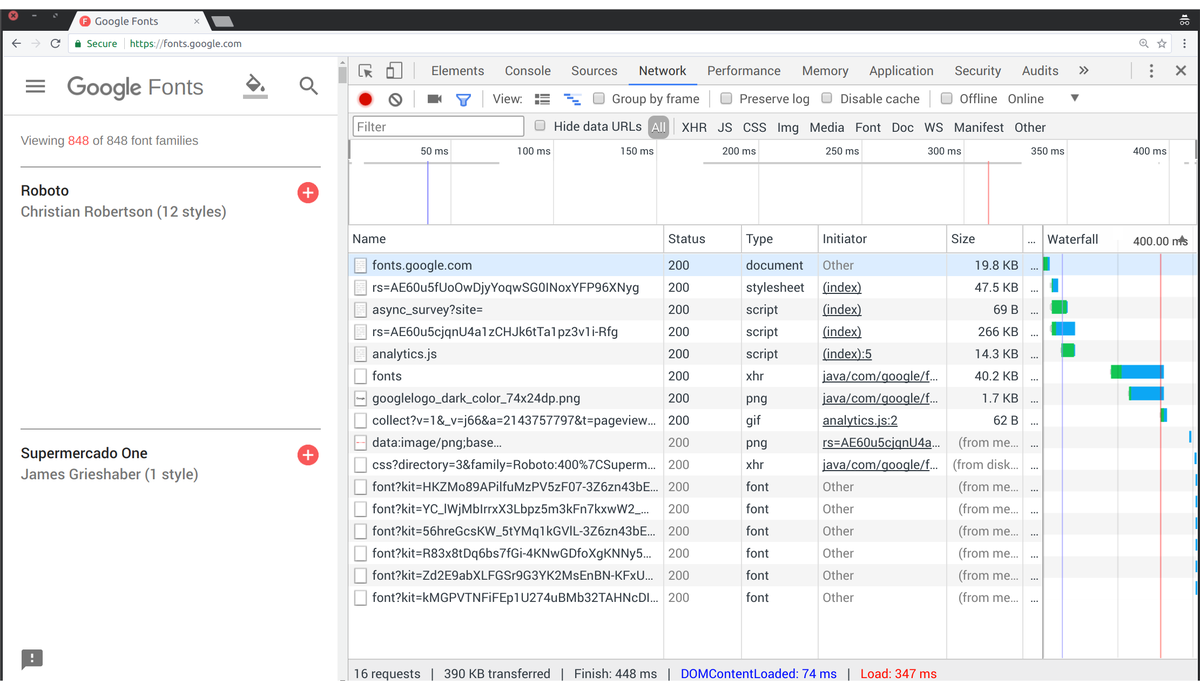Open the Security tab
The height and width of the screenshot is (690, 1200).
978,71
